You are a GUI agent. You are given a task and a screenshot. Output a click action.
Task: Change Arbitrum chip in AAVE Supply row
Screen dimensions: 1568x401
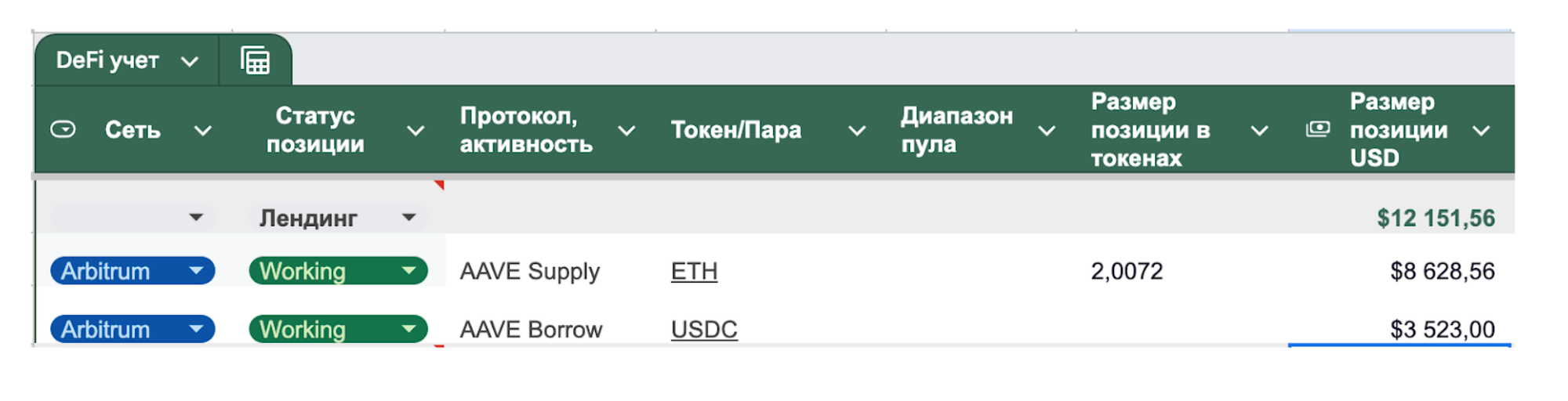(x=132, y=271)
